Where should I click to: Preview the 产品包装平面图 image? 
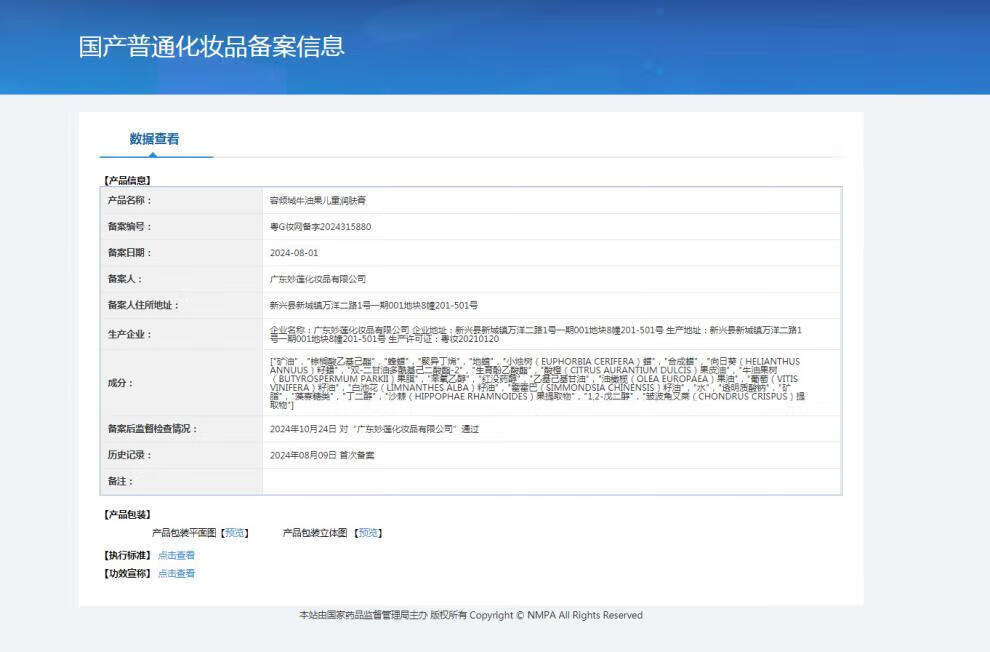pyautogui.click(x=235, y=533)
